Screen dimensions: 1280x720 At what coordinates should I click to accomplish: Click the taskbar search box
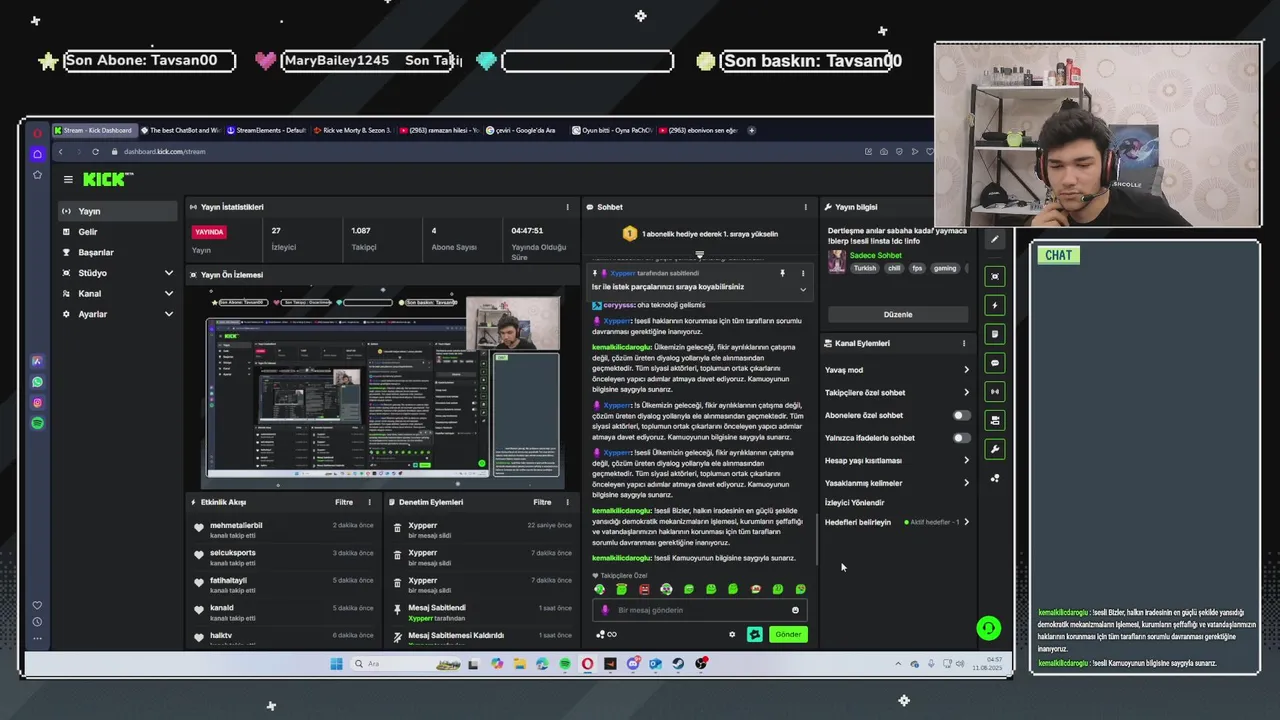click(407, 663)
